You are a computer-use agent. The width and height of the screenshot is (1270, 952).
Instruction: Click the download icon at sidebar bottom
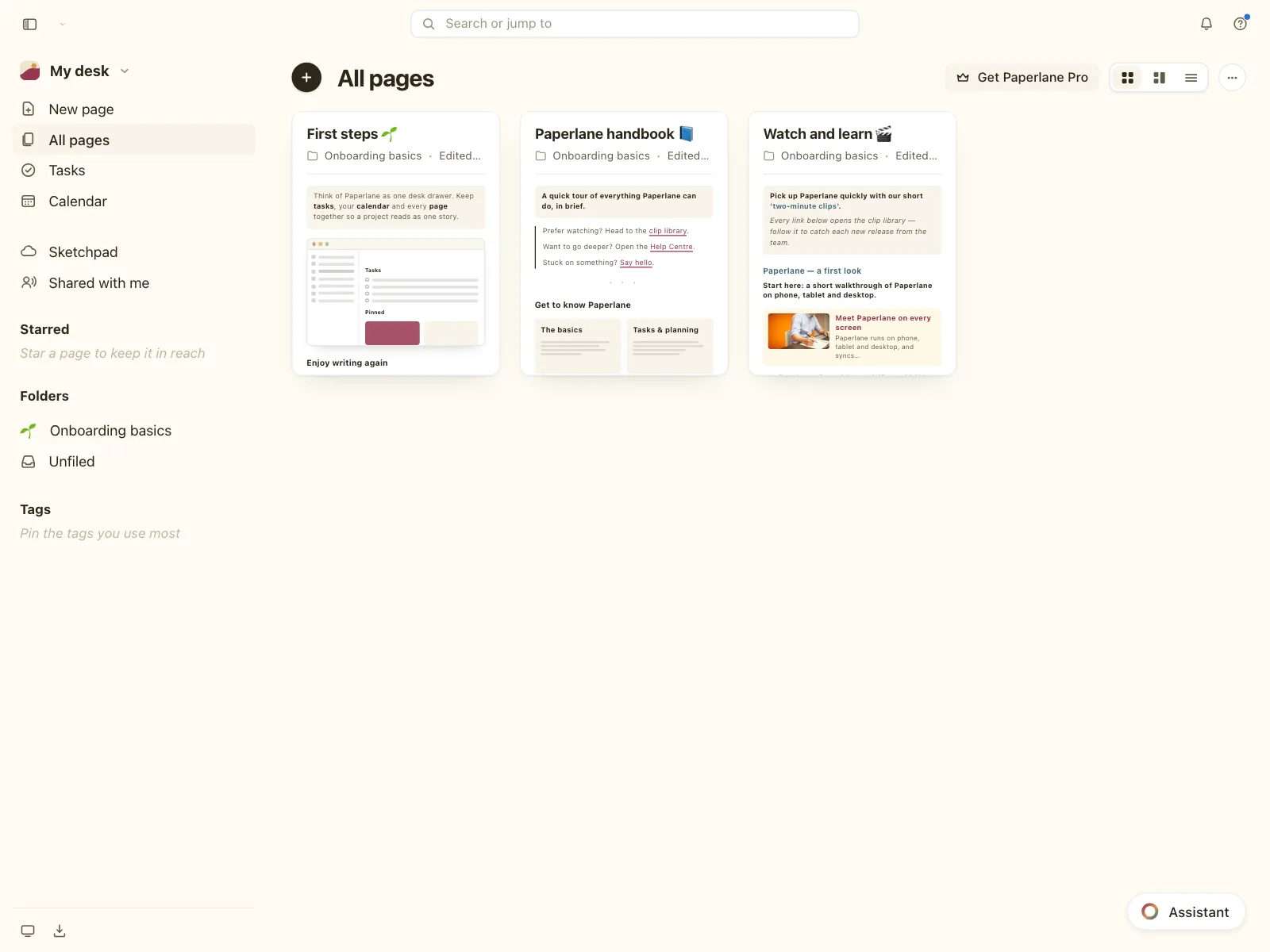60,931
